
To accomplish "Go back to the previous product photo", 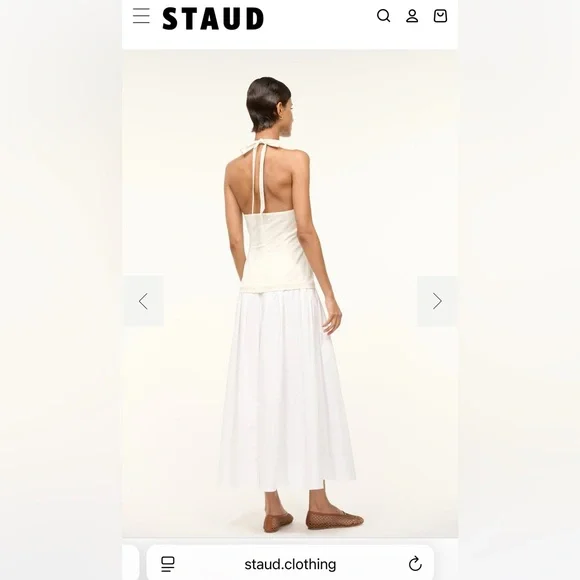I will pyautogui.click(x=144, y=301).
